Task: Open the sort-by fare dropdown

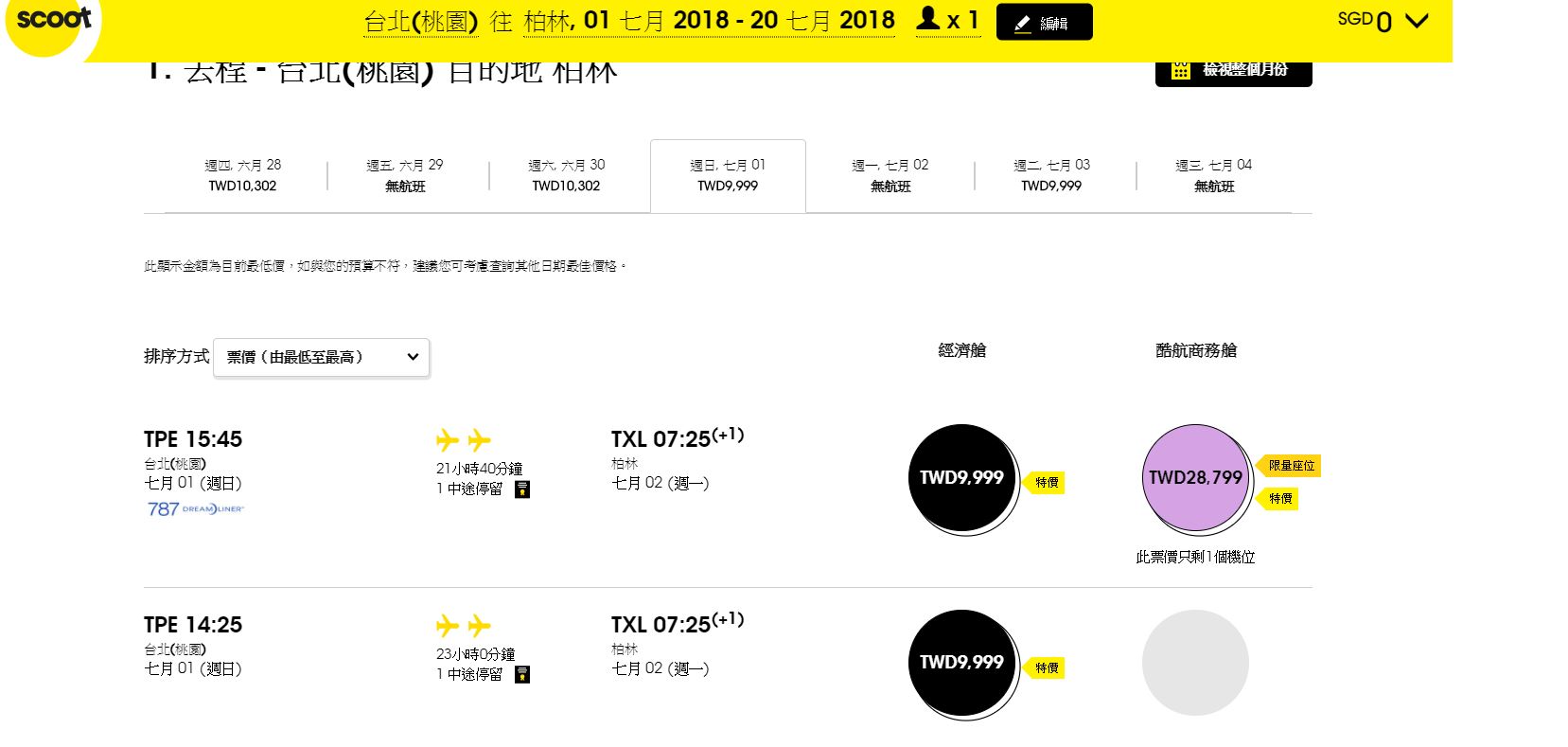Action: 322,357
